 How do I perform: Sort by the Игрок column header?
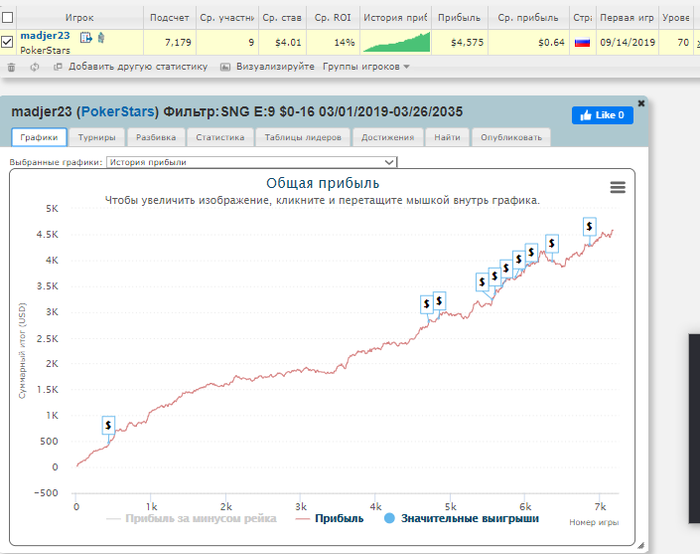coord(79,18)
